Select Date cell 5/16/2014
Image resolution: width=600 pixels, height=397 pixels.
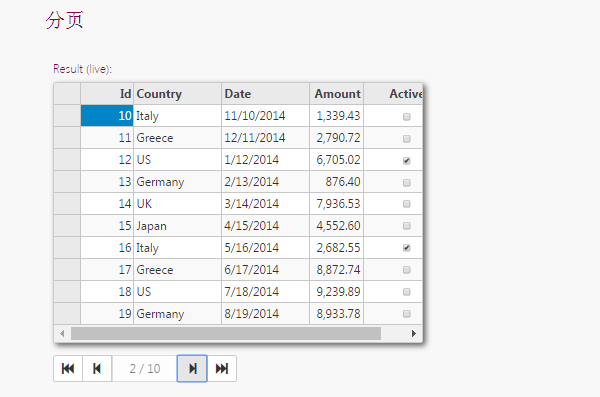click(265, 248)
